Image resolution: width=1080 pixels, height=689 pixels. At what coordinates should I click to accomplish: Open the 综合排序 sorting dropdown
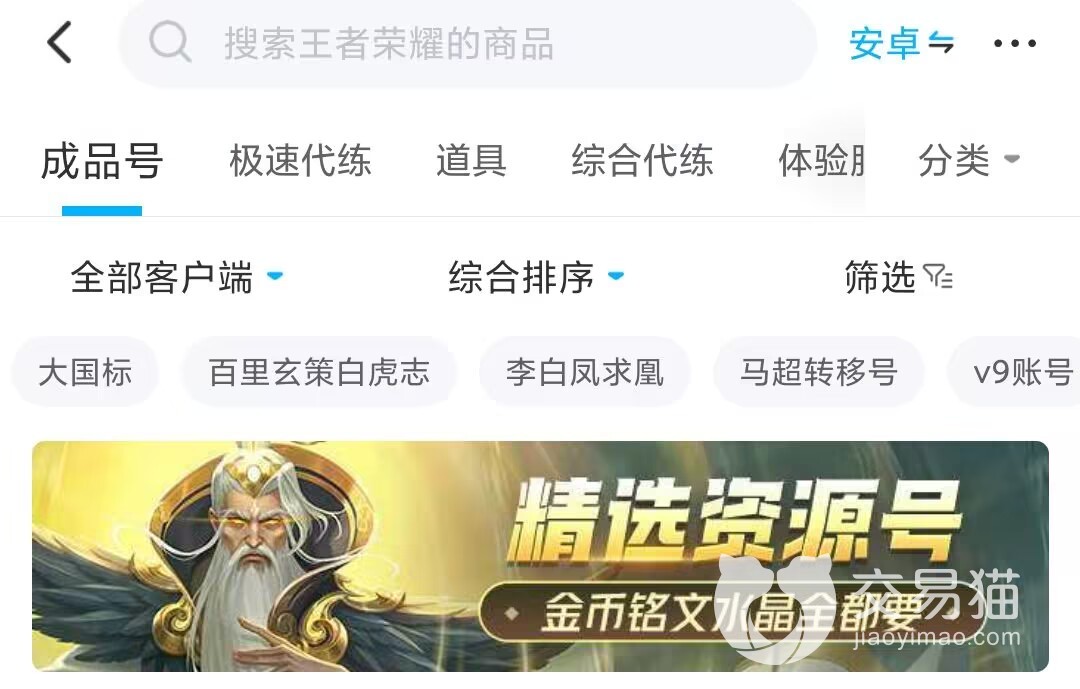pos(536,277)
